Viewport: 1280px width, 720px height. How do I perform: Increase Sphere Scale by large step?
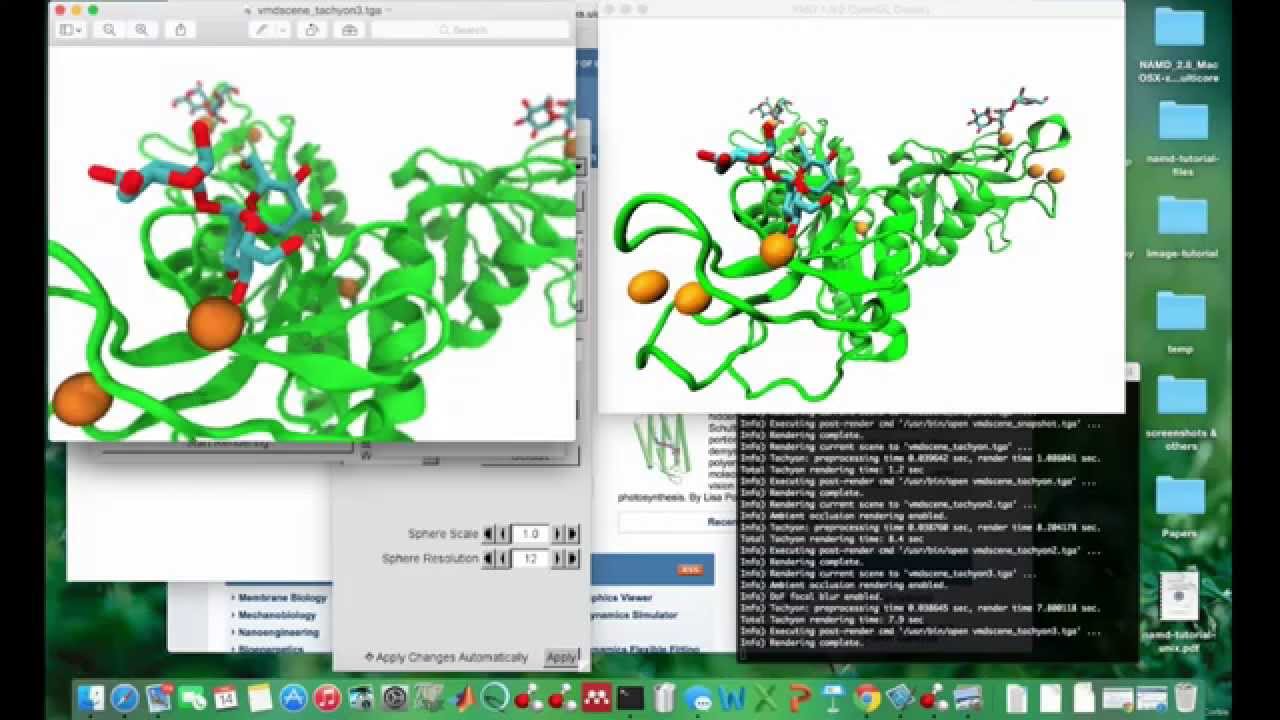pos(572,534)
